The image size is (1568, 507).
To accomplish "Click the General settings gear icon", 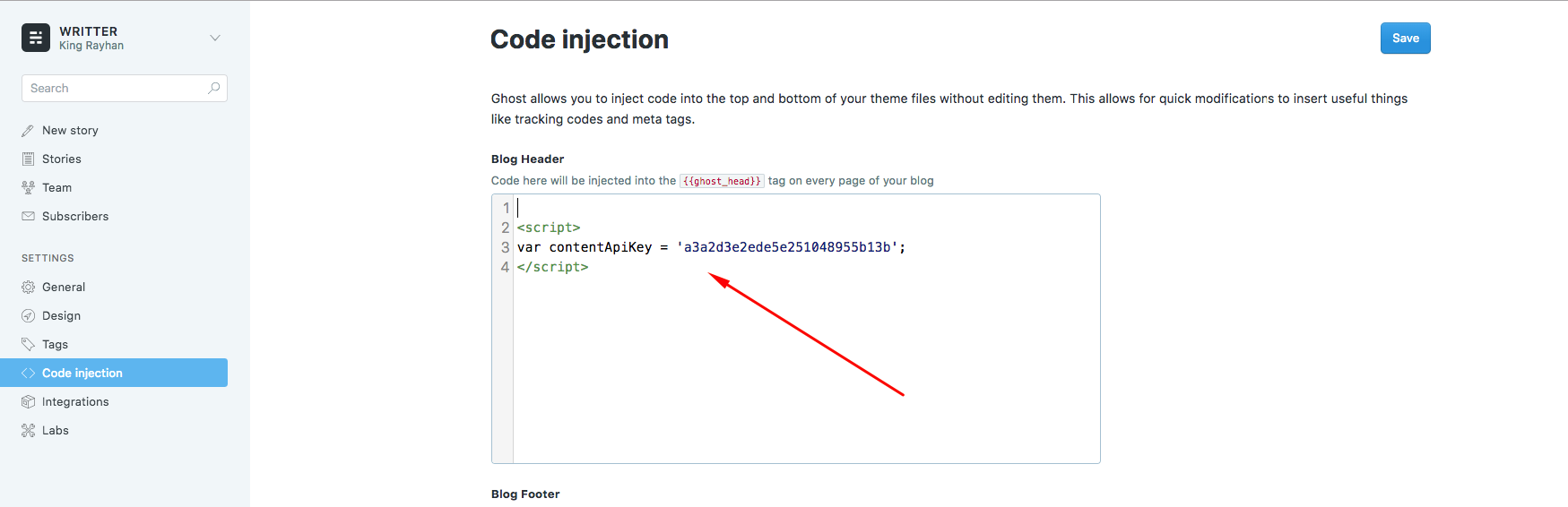I will [x=28, y=287].
